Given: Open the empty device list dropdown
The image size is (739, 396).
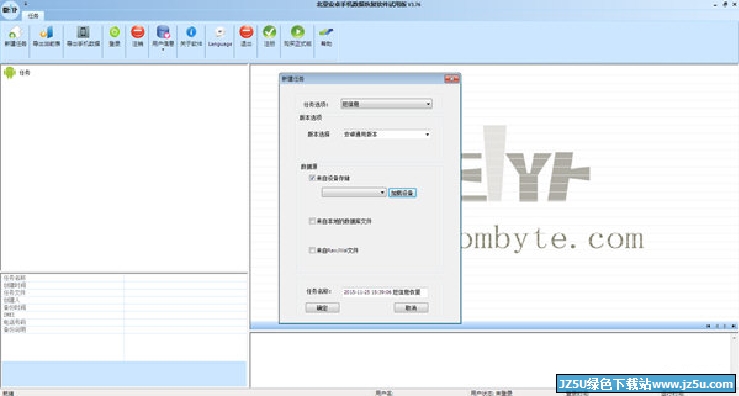Looking at the screenshot, I should 354,192.
